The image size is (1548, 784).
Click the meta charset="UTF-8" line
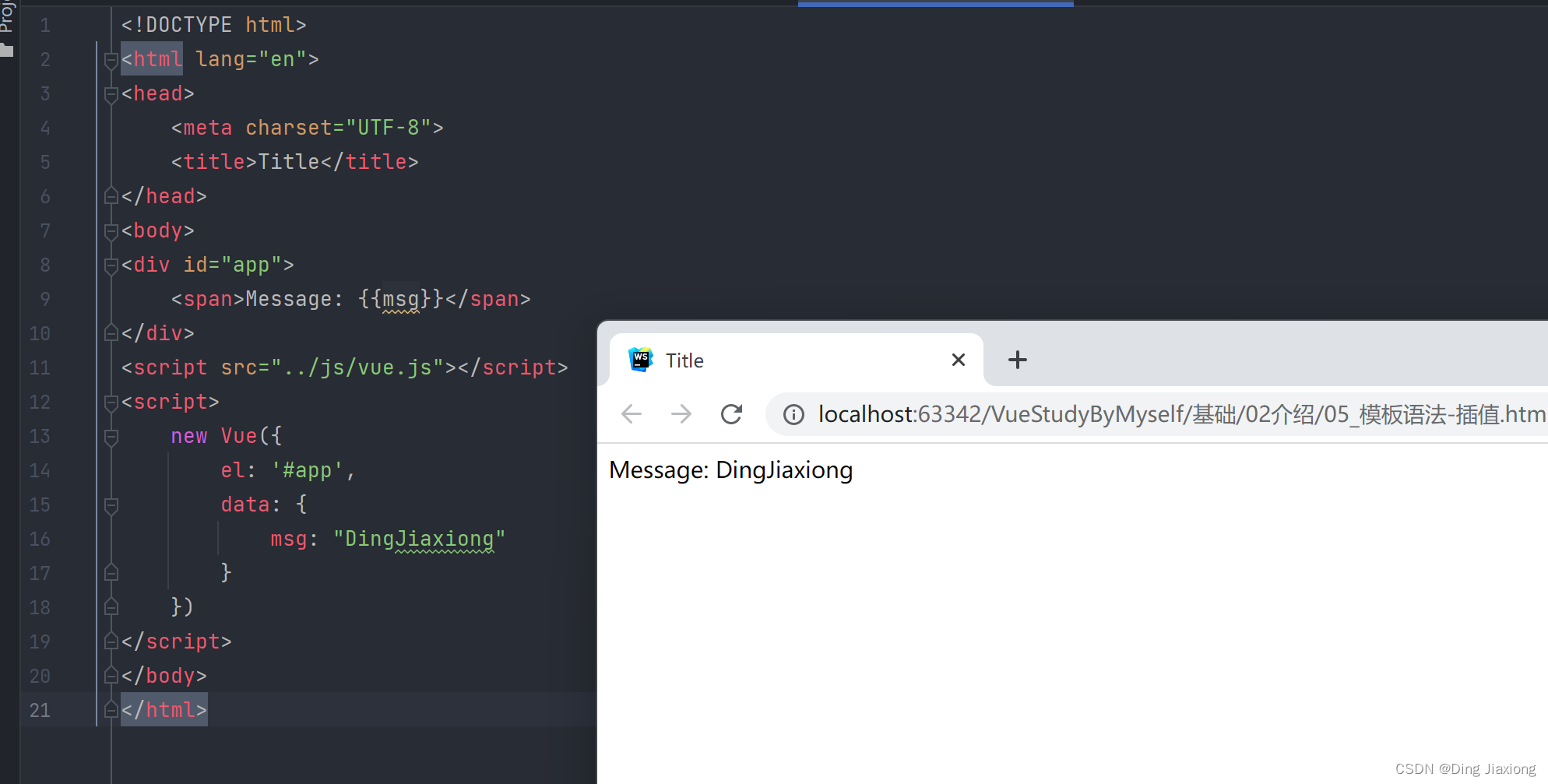click(308, 128)
